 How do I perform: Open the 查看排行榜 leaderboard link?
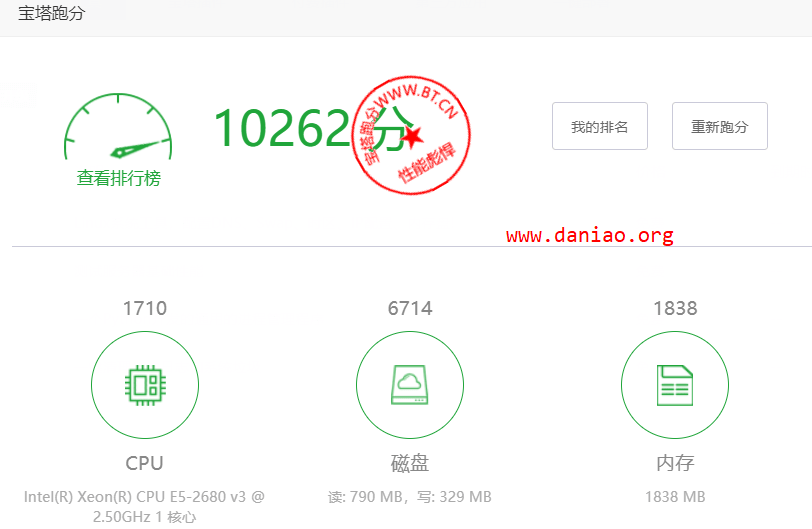click(119, 178)
